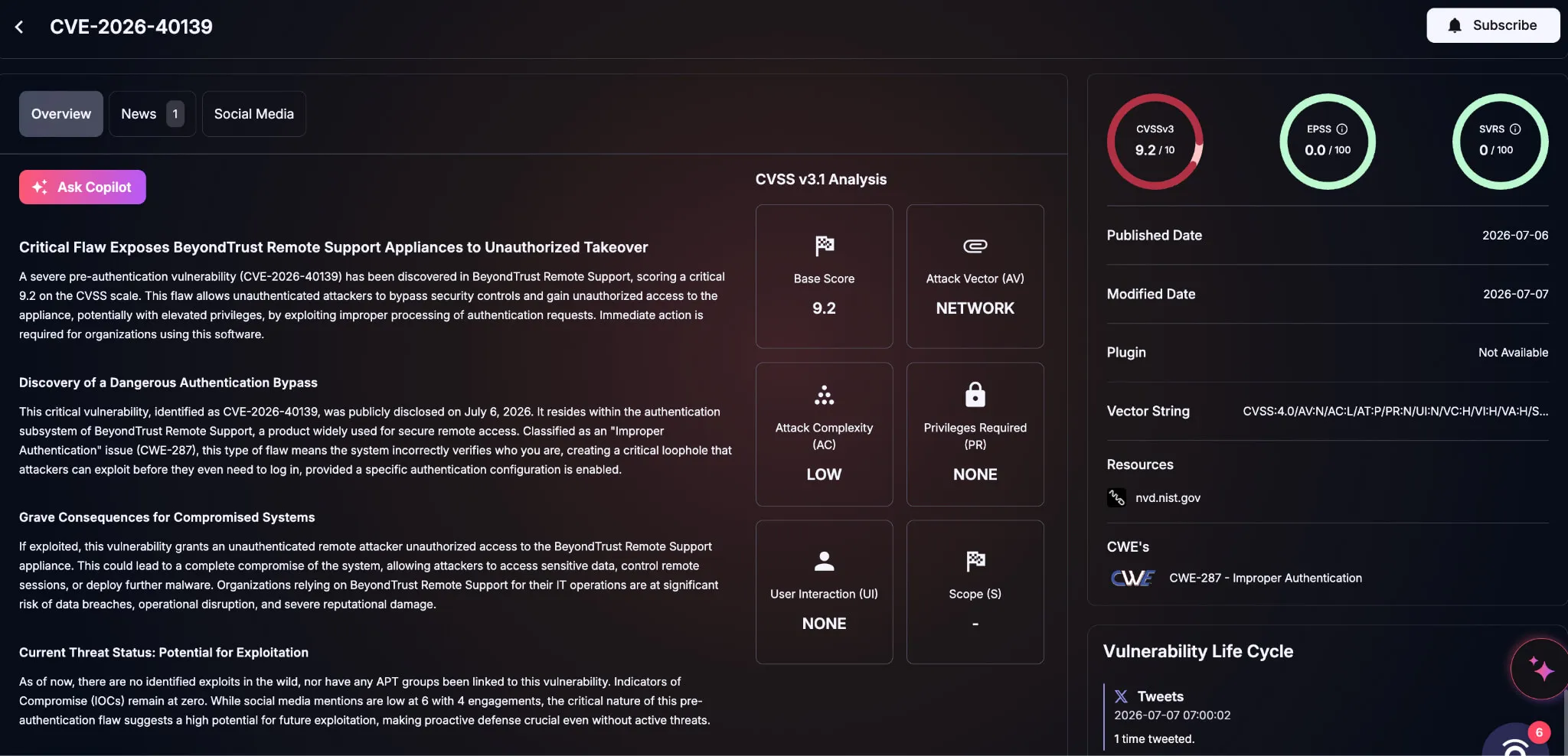Image resolution: width=1568 pixels, height=756 pixels.
Task: Click the truncated Vector String value
Action: (x=1395, y=412)
